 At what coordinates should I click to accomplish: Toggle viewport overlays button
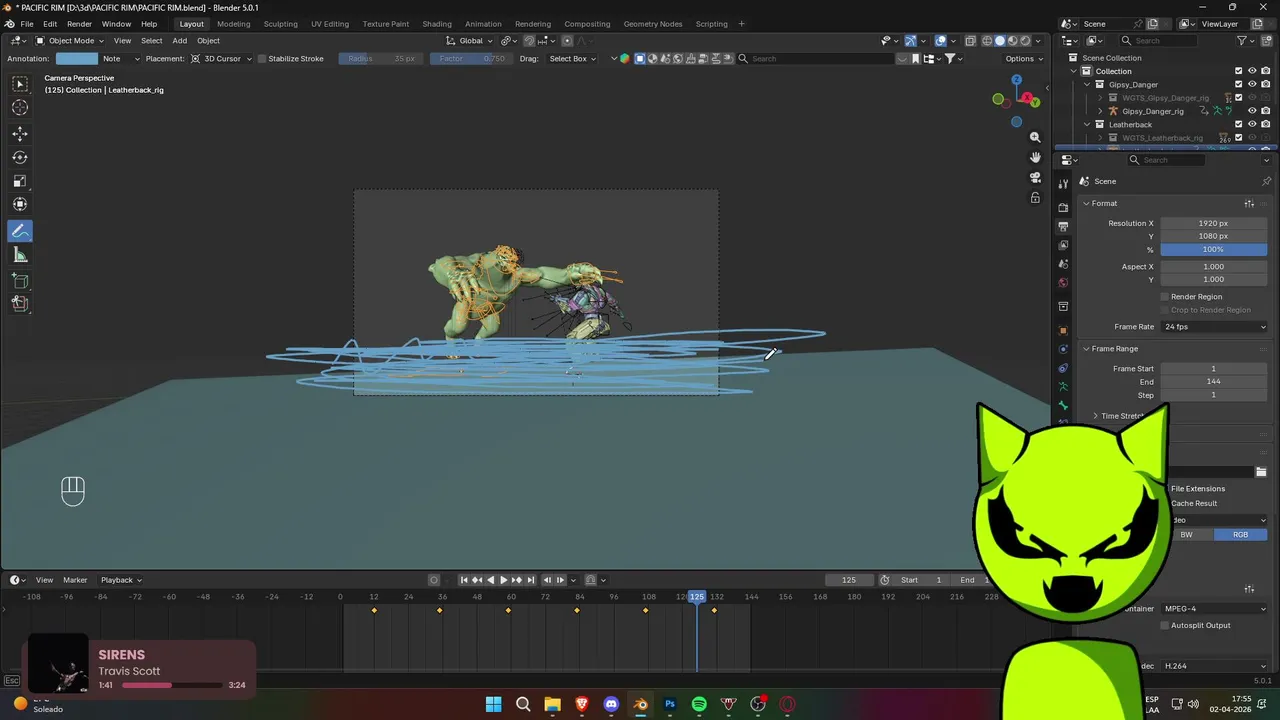click(941, 41)
